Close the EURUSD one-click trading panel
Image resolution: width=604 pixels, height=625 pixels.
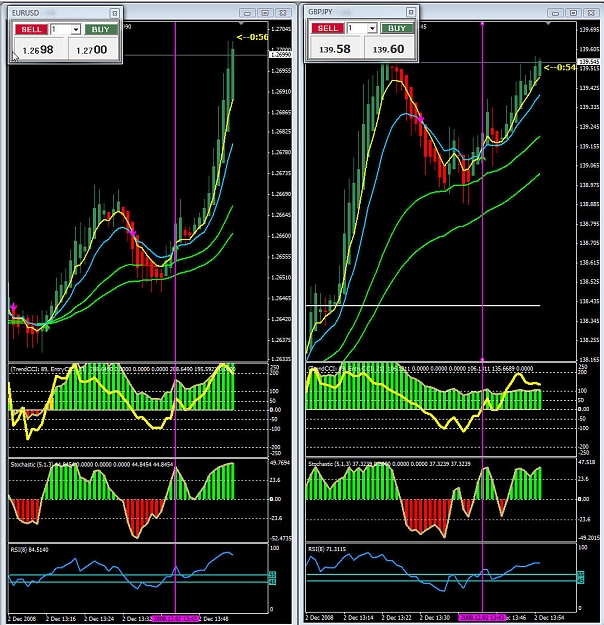[x=114, y=14]
